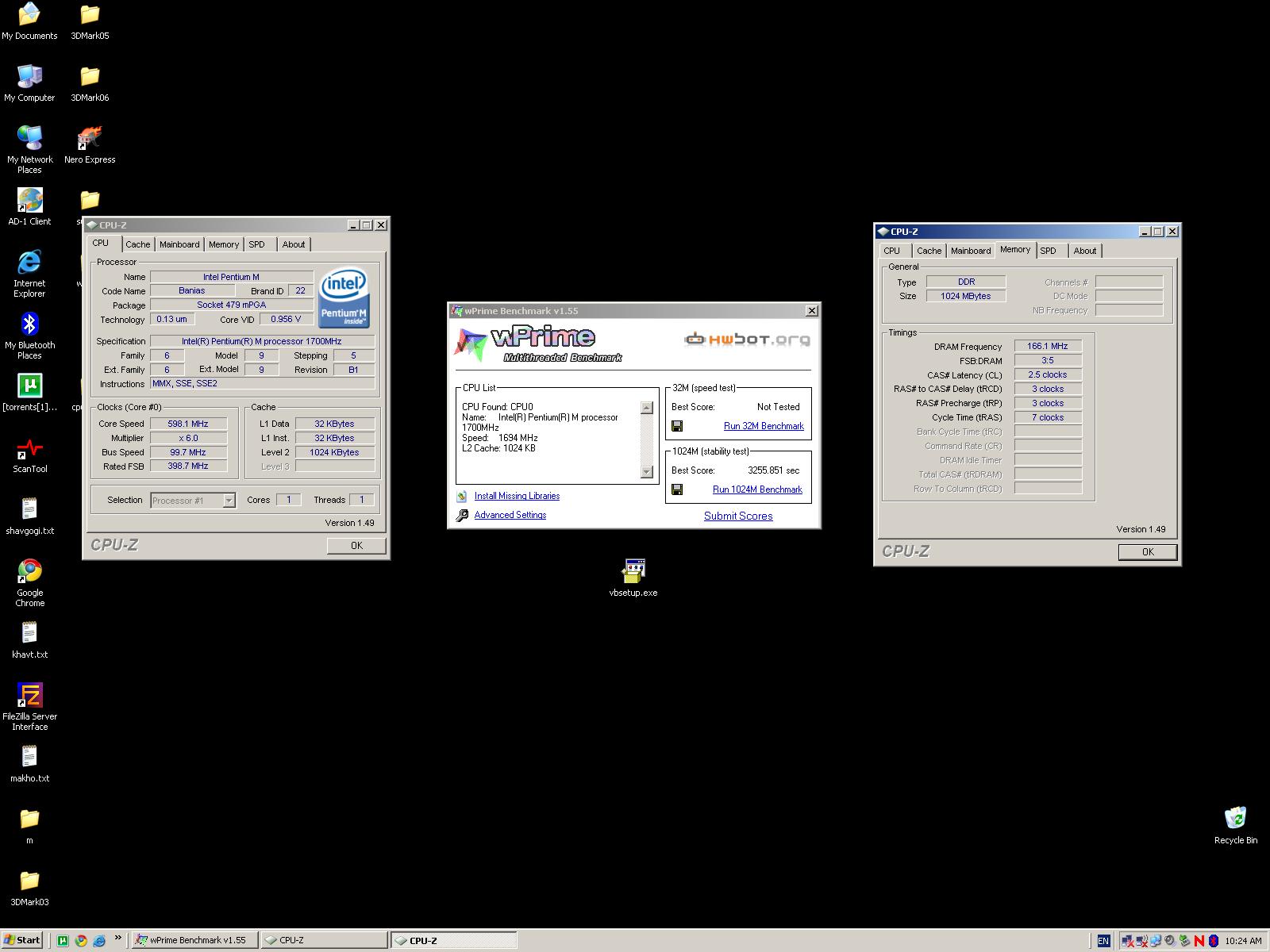Click the Instructions field MMX, SSE, SSE2
Image resolution: width=1270 pixels, height=952 pixels.
click(x=262, y=383)
